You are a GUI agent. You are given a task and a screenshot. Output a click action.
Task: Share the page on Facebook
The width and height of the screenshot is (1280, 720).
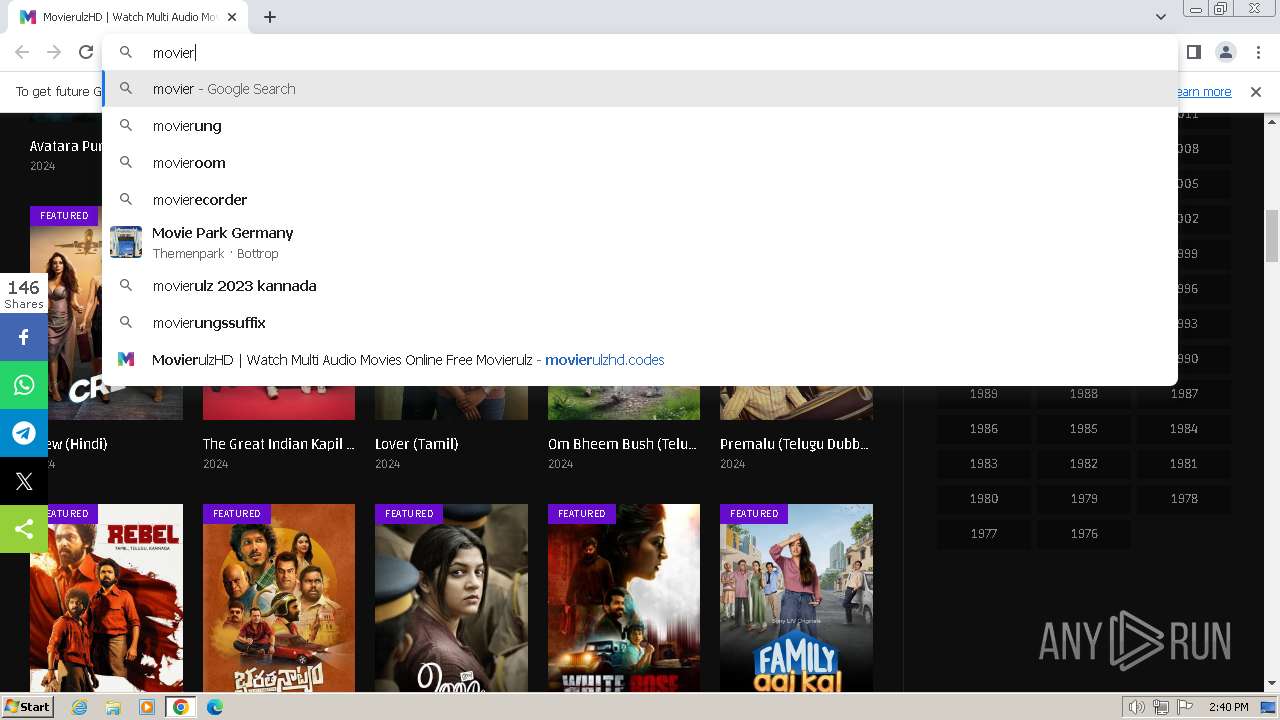pyautogui.click(x=24, y=337)
